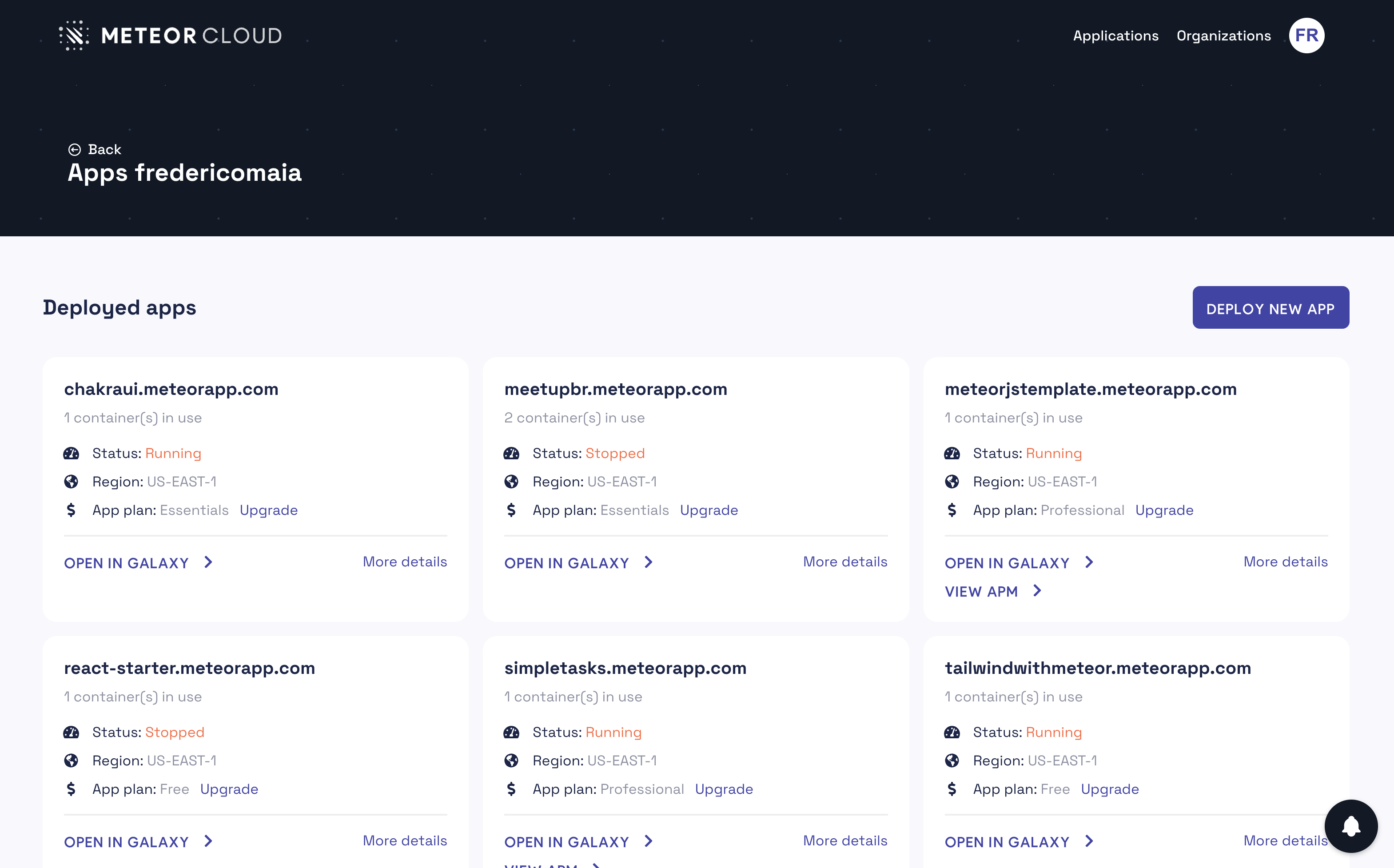Click '2 container(s) in use' text
This screenshot has width=1394, height=868.
(574, 418)
